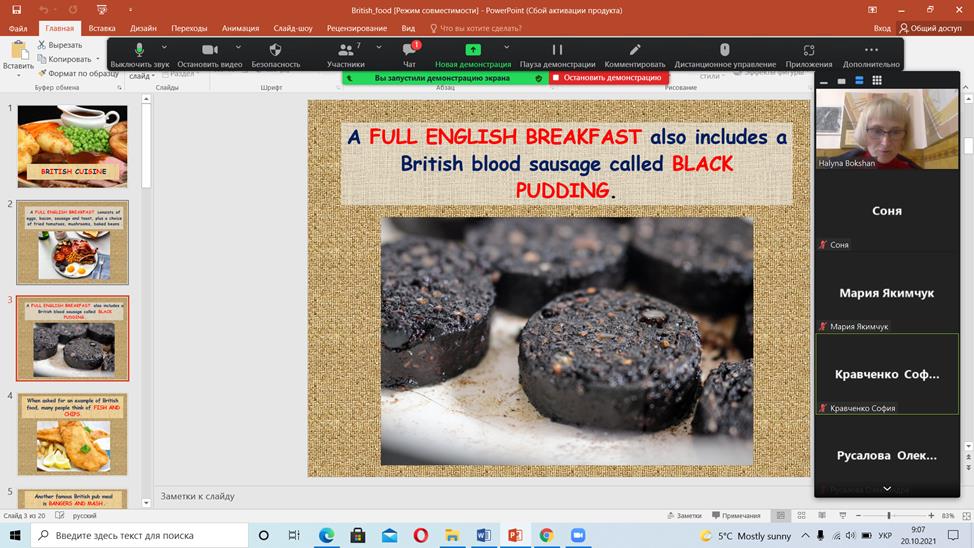Open the Дизайн ribbon tab
Viewport: 974px width, 548px height.
143,29
